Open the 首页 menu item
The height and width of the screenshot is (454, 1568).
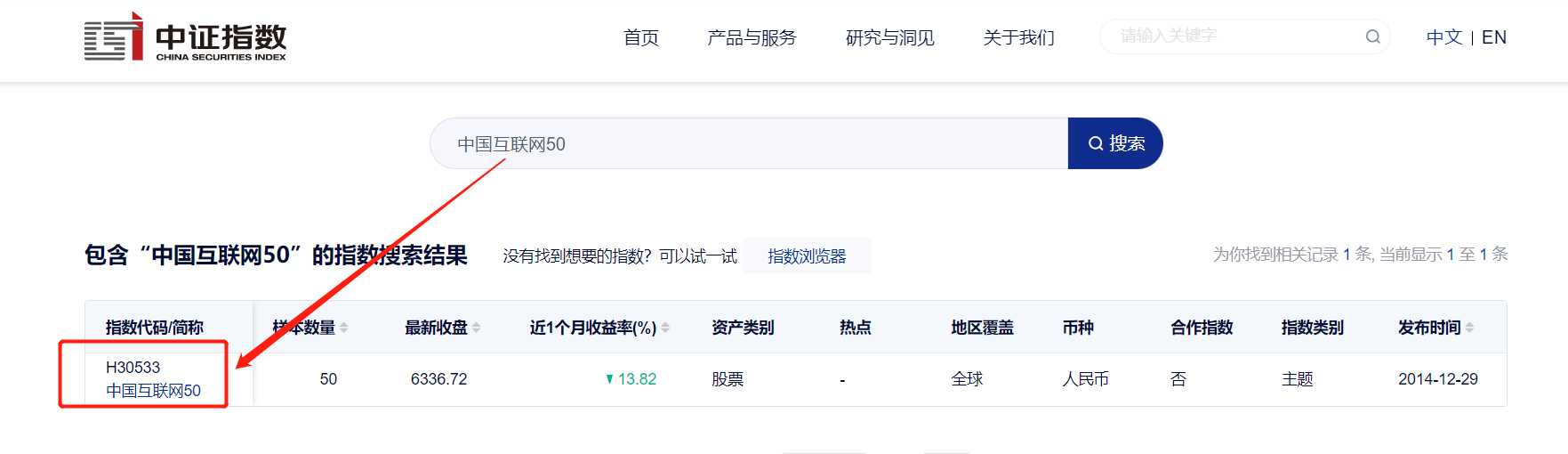(640, 37)
